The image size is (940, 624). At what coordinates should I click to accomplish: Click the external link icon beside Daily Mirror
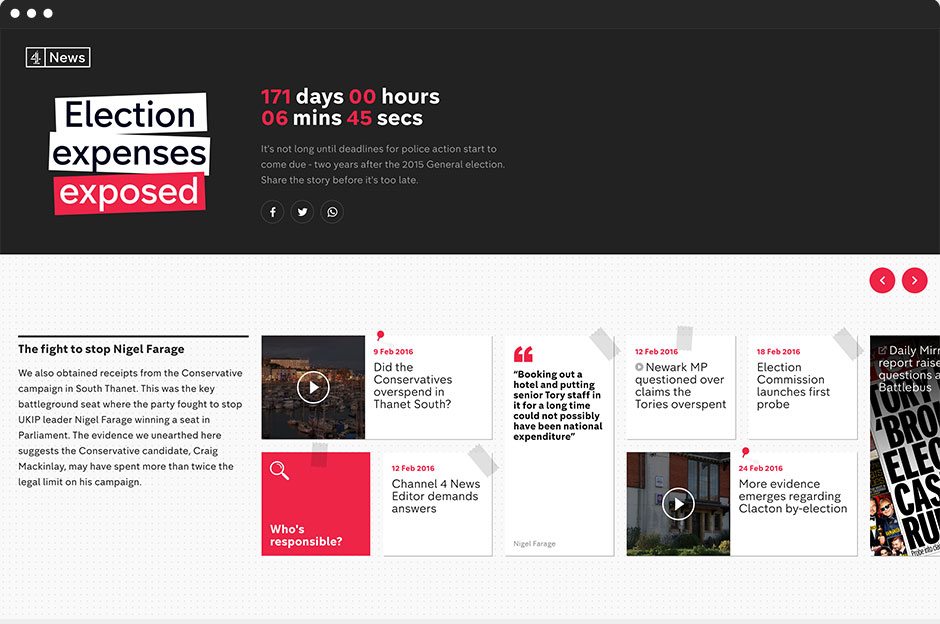882,350
